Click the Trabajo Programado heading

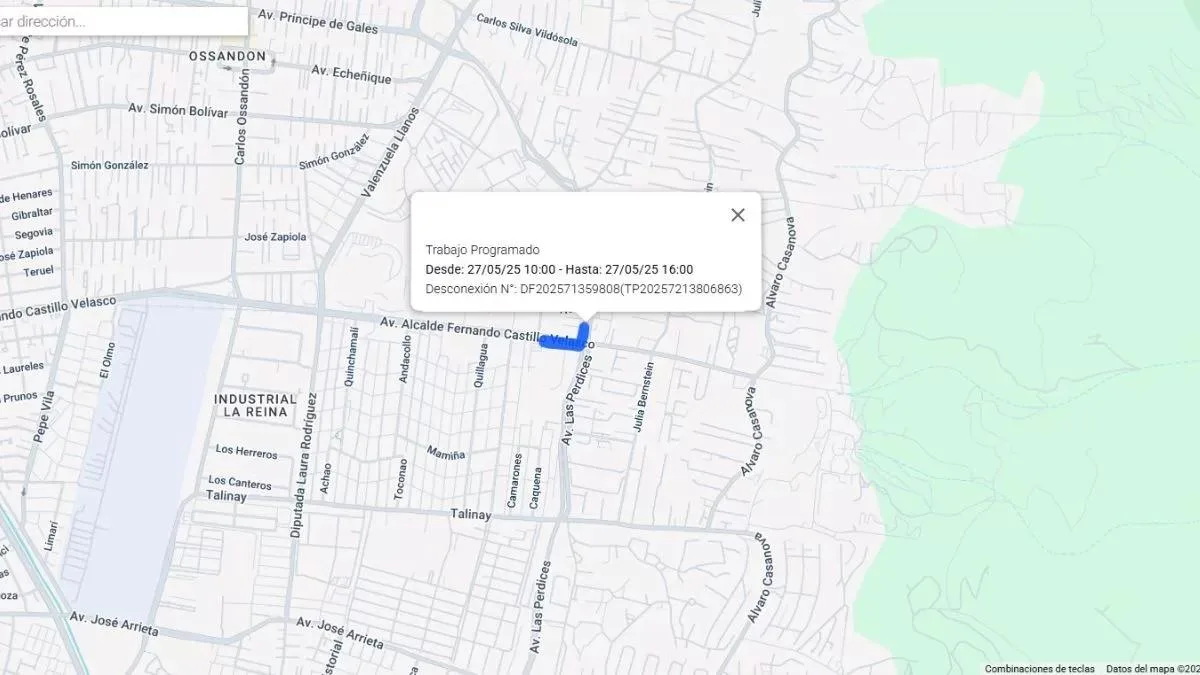pos(482,250)
